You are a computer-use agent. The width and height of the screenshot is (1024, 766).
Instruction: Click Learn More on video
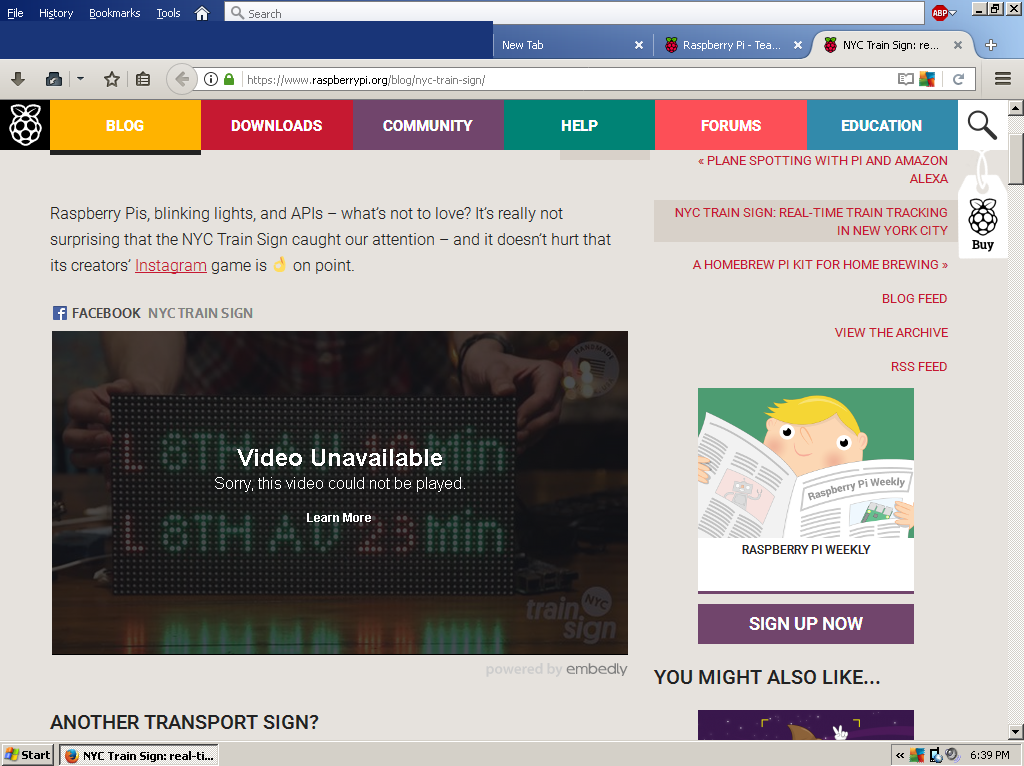[338, 518]
